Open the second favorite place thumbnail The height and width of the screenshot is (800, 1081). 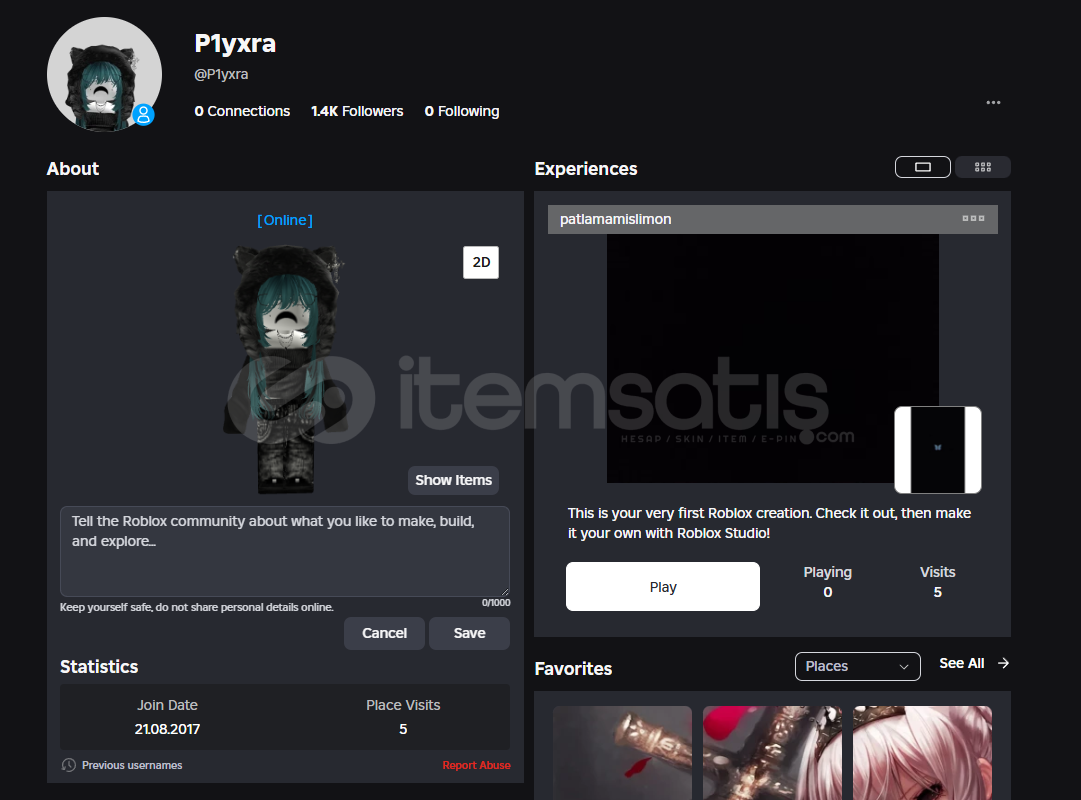772,752
